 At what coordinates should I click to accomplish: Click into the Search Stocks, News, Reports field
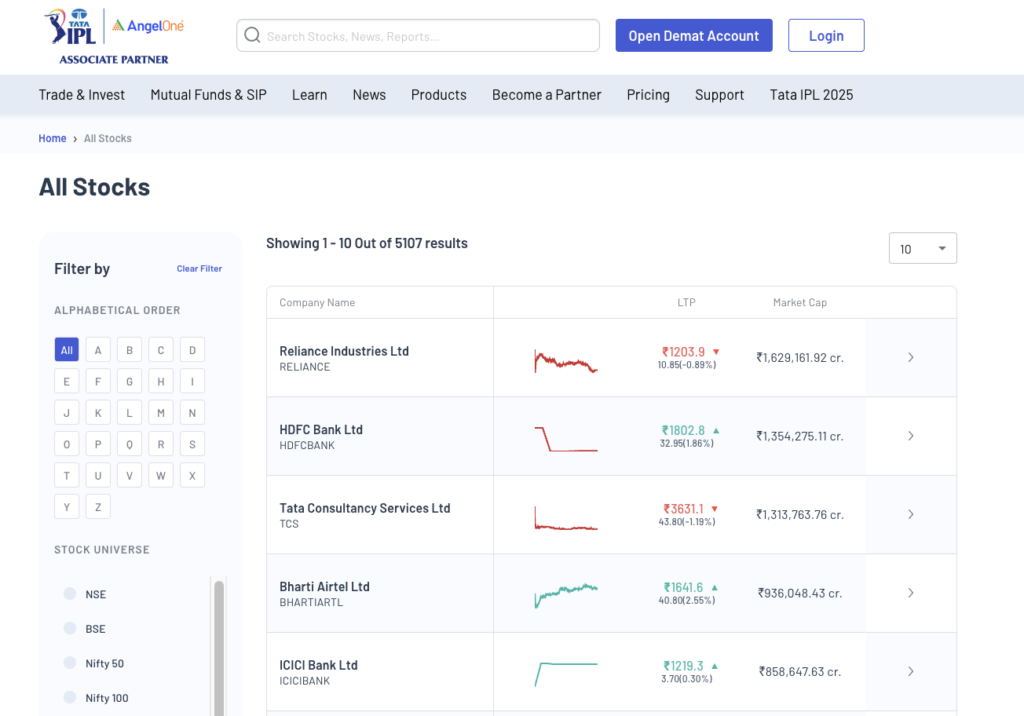[x=418, y=35]
